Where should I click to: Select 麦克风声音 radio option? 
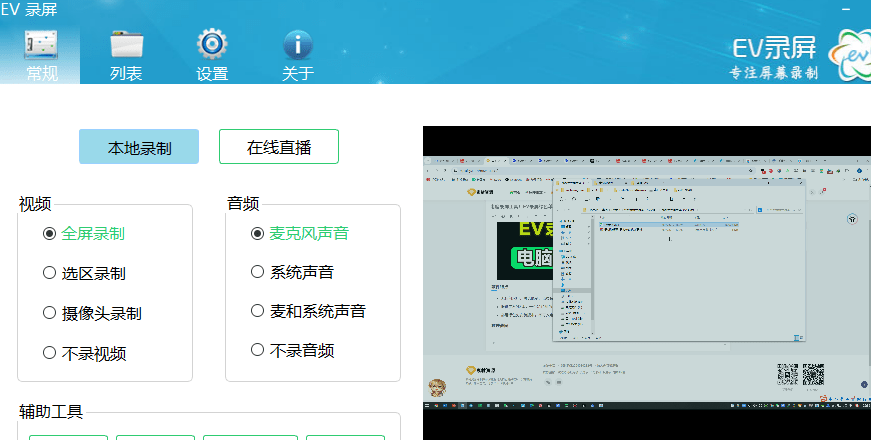(300, 233)
